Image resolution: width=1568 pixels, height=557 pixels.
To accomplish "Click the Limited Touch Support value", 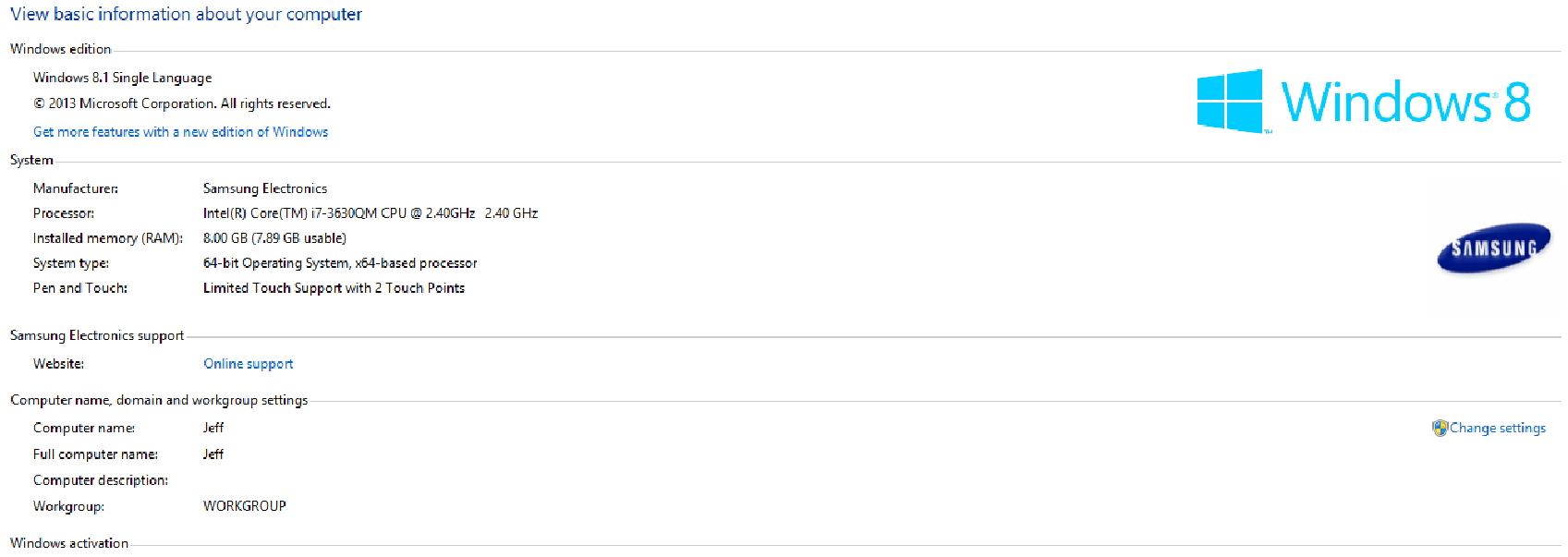I will (x=334, y=288).
